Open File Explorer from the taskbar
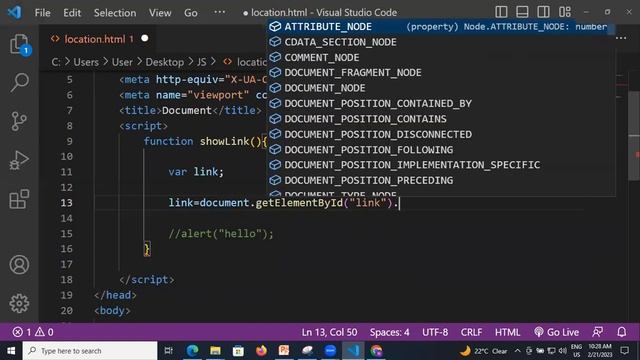The height and width of the screenshot is (360, 640). point(215,351)
